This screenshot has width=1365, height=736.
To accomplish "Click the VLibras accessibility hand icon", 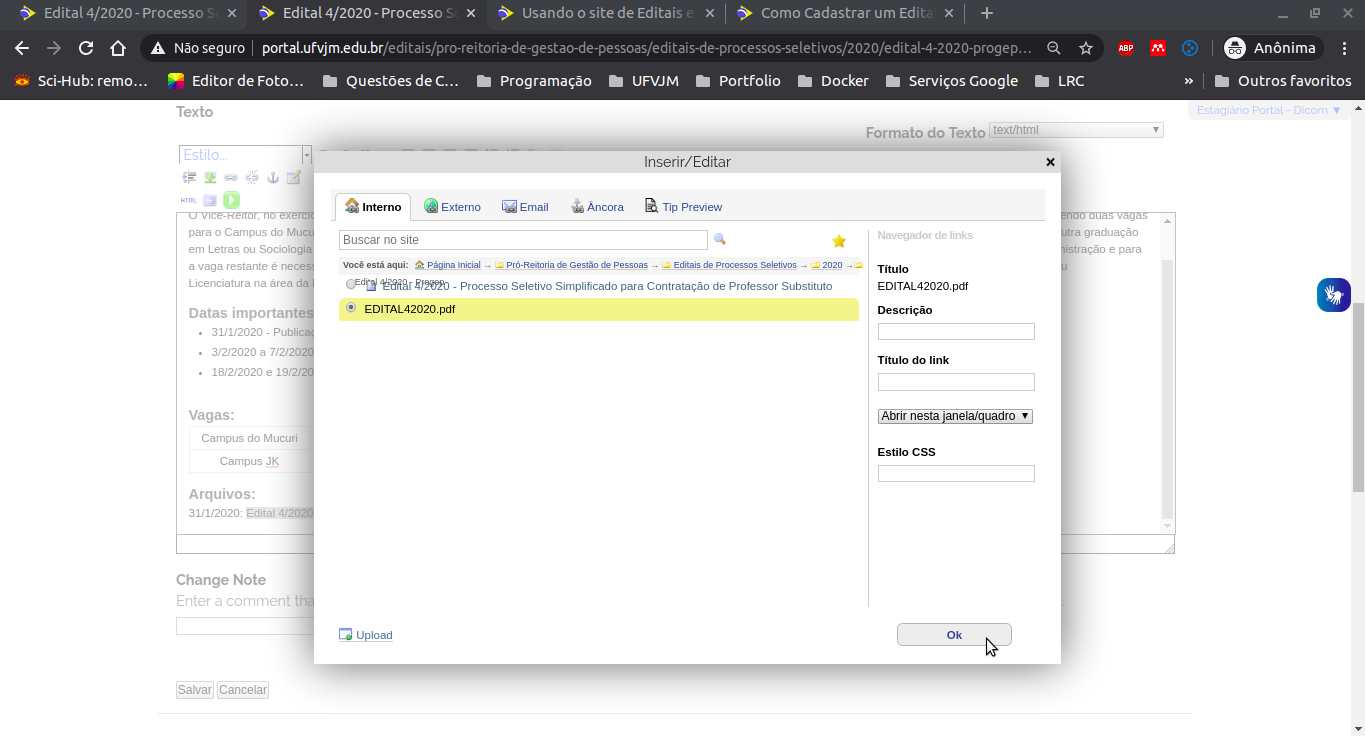I will (x=1333, y=295).
